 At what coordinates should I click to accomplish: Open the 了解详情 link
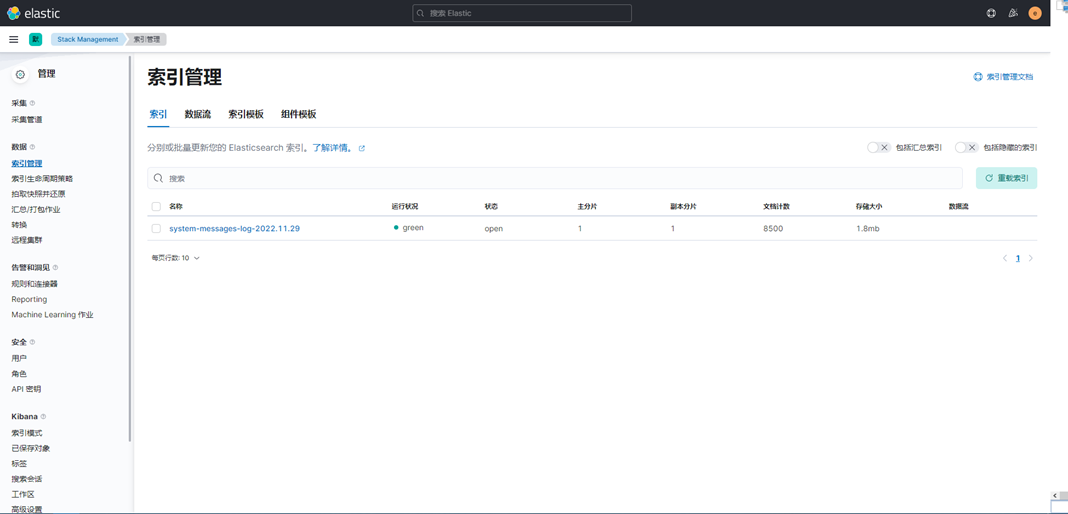coord(332,148)
